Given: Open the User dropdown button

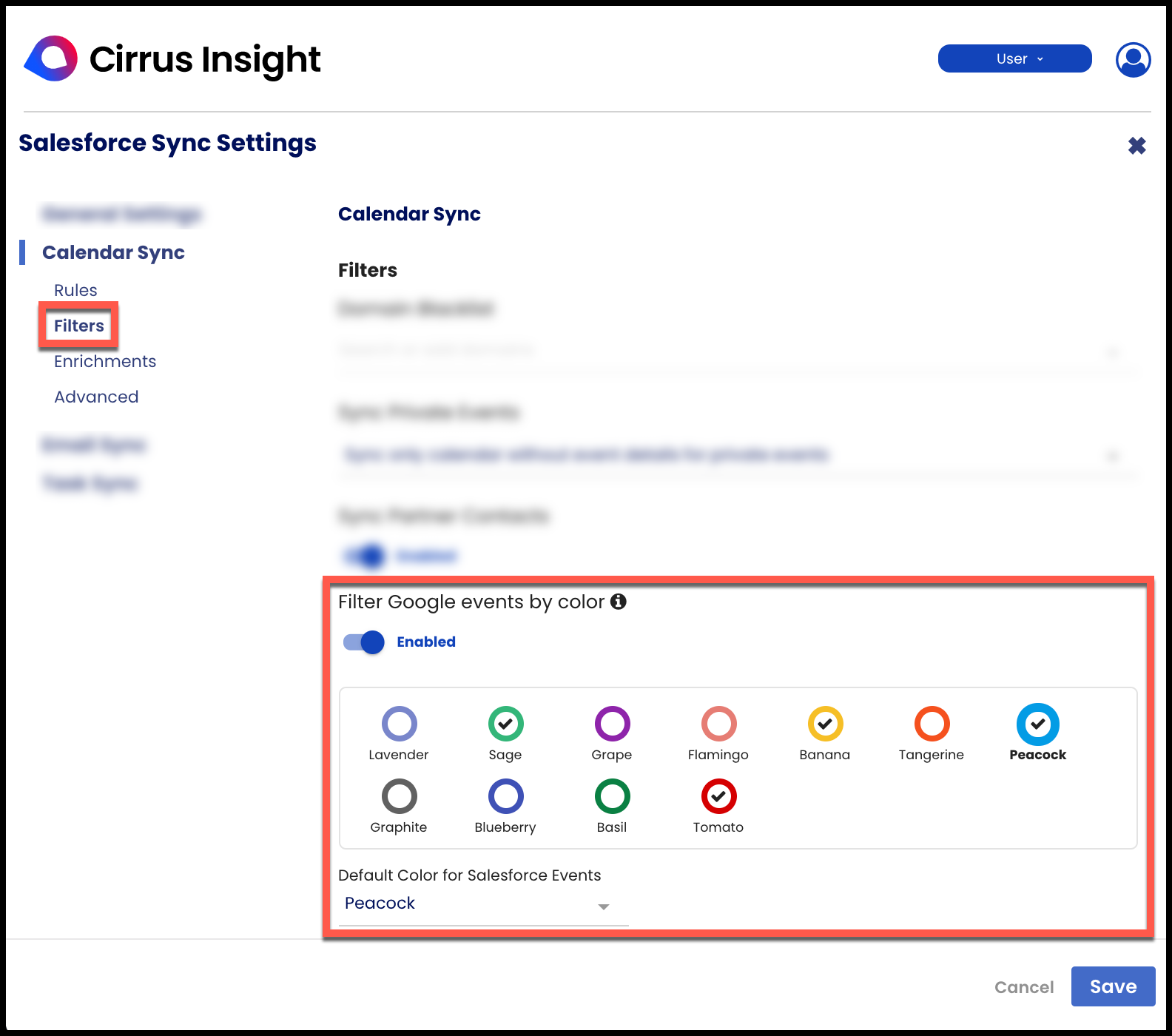Looking at the screenshot, I should pyautogui.click(x=1014, y=58).
